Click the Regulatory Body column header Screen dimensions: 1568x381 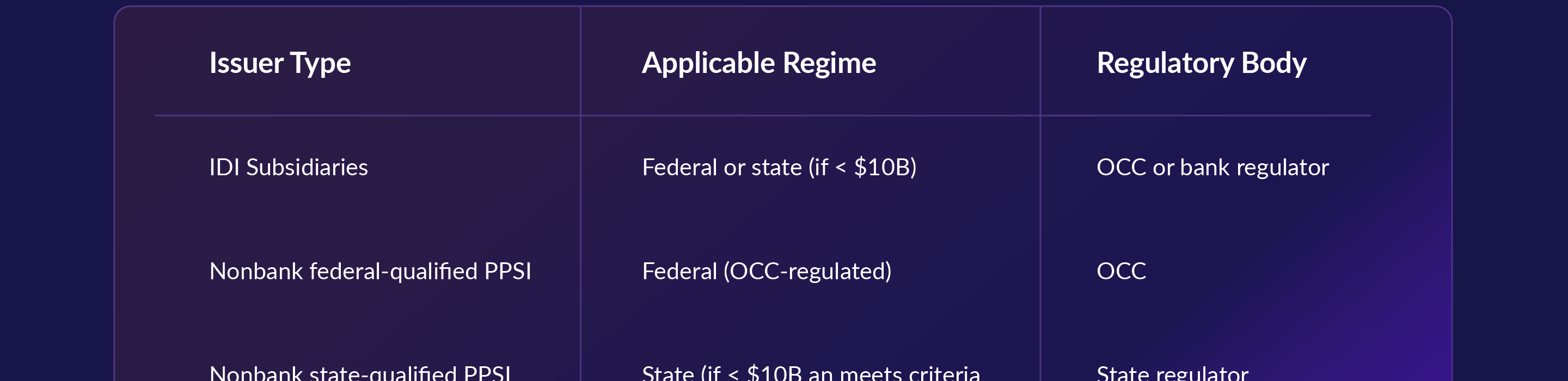[x=1201, y=63]
